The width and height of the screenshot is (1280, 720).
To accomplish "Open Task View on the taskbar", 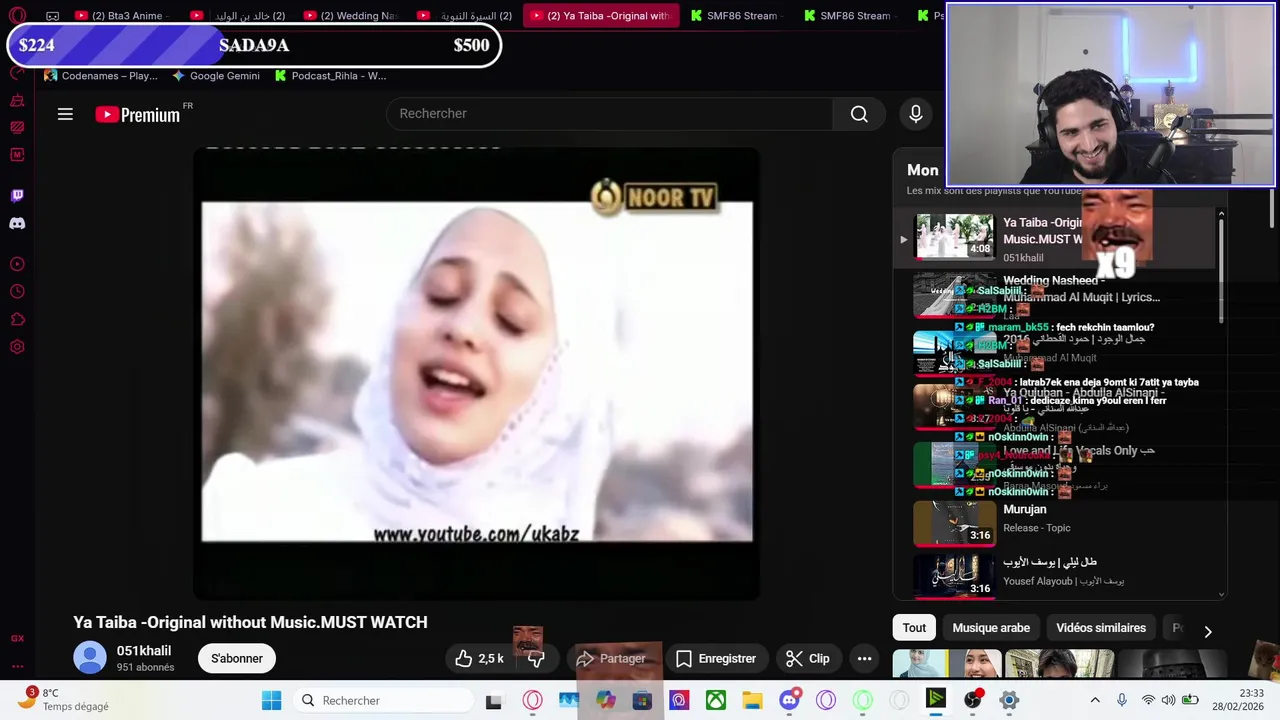I will (493, 701).
